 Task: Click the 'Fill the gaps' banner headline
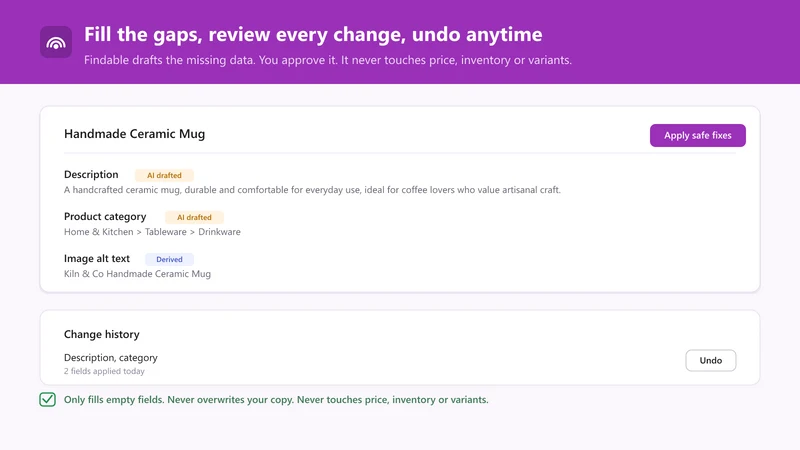313,35
